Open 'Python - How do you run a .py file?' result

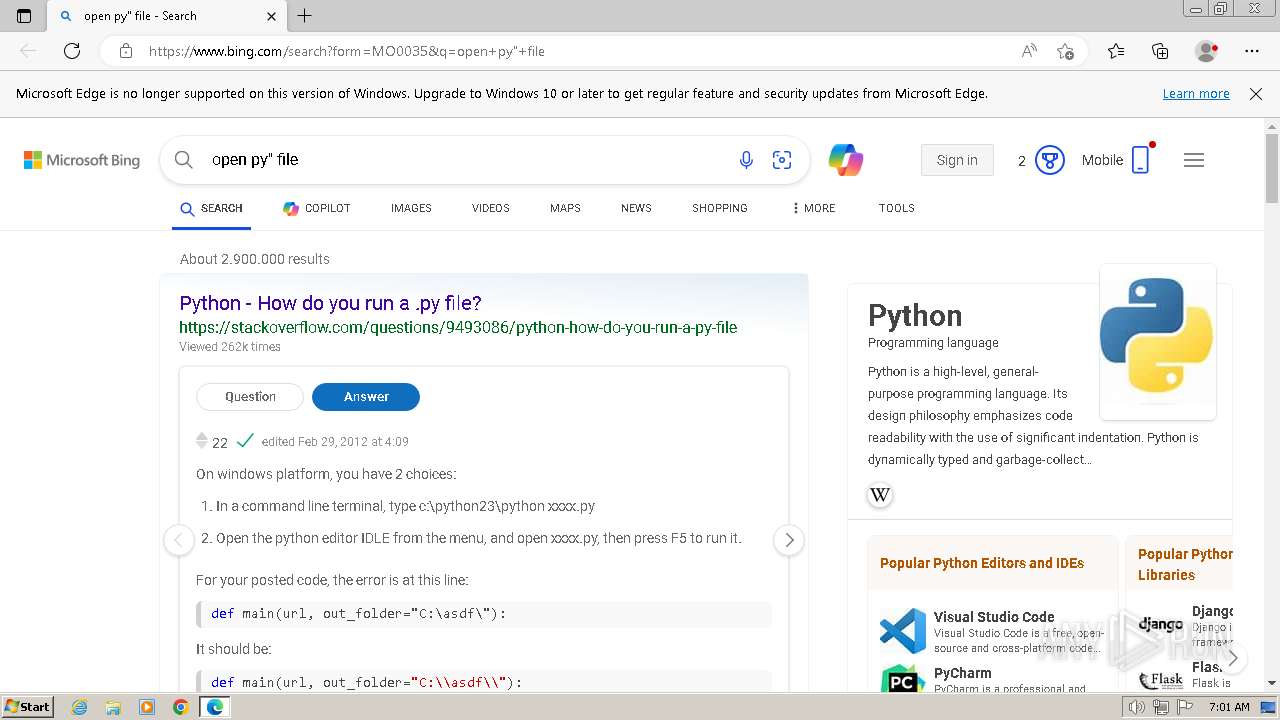click(x=330, y=303)
